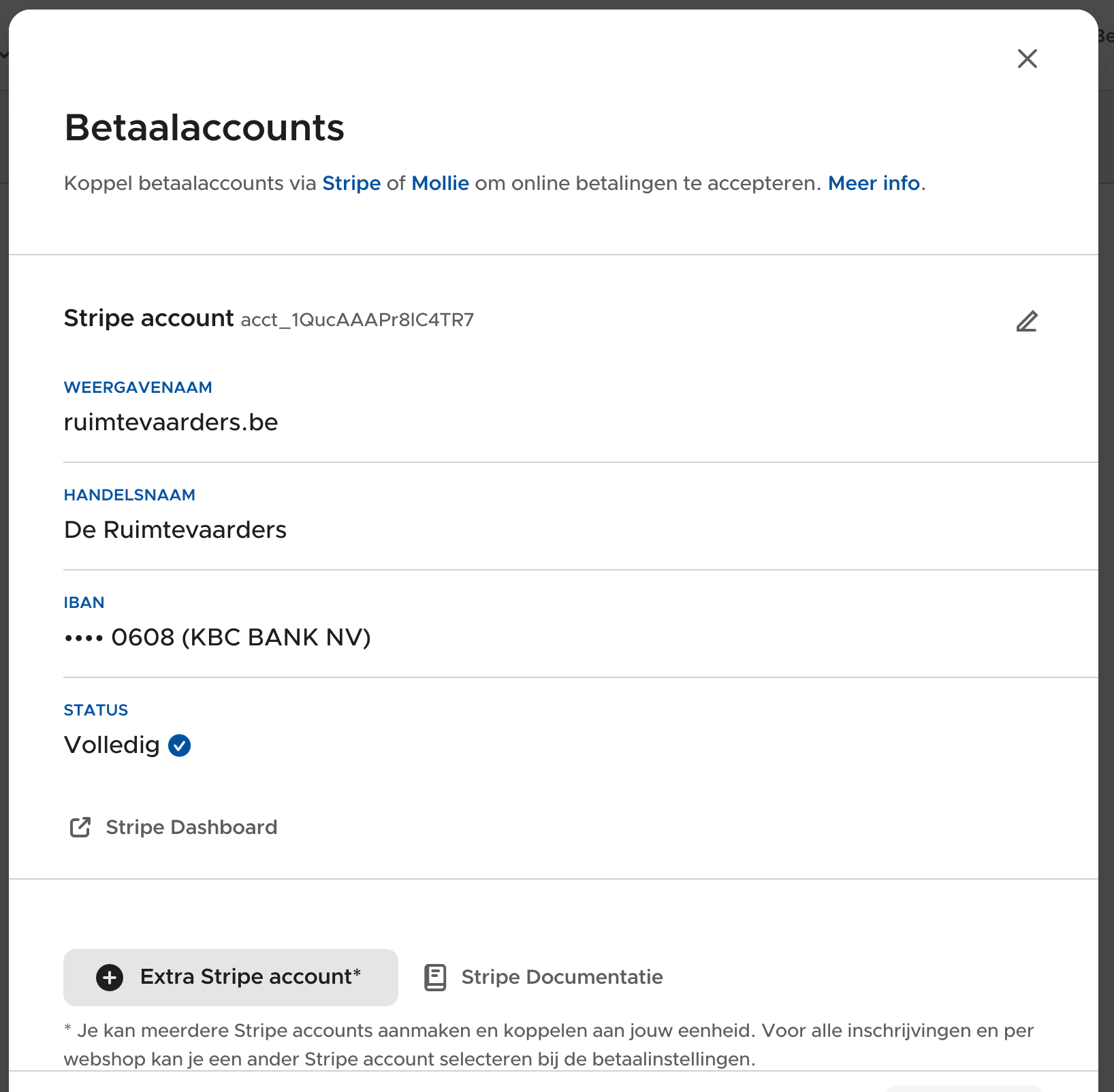The height and width of the screenshot is (1092, 1114).
Task: Add an Extra Stripe account
Action: (x=231, y=978)
